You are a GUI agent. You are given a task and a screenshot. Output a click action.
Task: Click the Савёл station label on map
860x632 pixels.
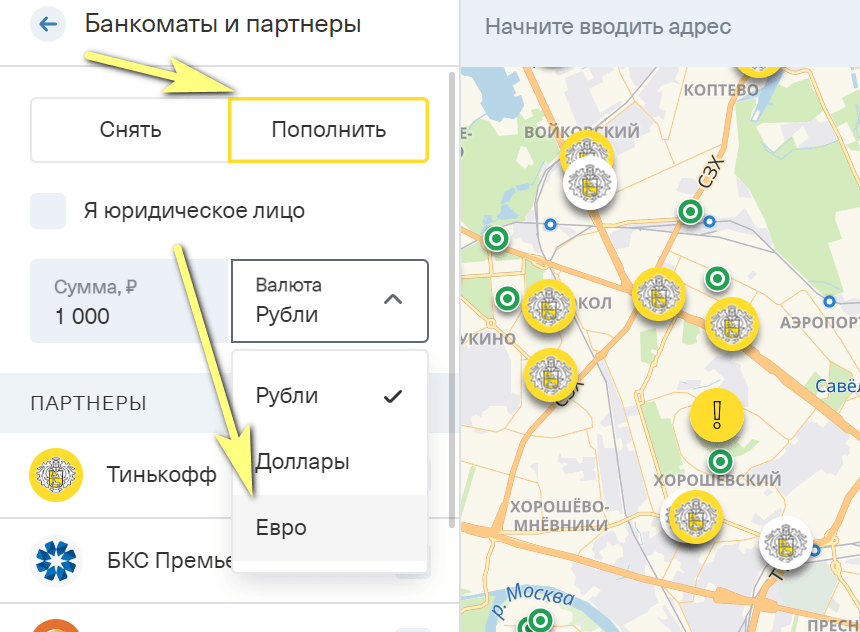click(837, 386)
